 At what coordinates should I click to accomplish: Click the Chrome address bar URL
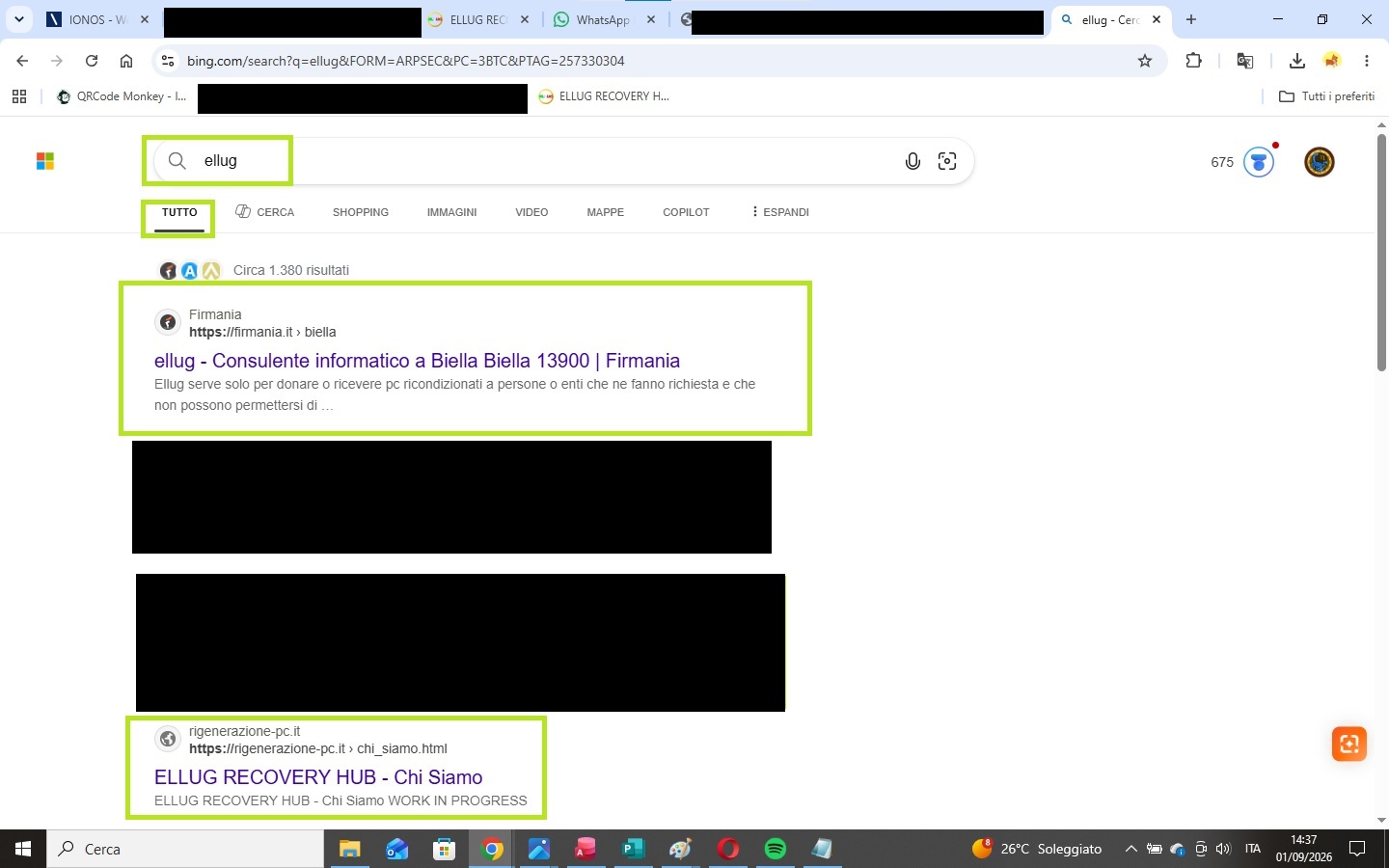pos(405,61)
